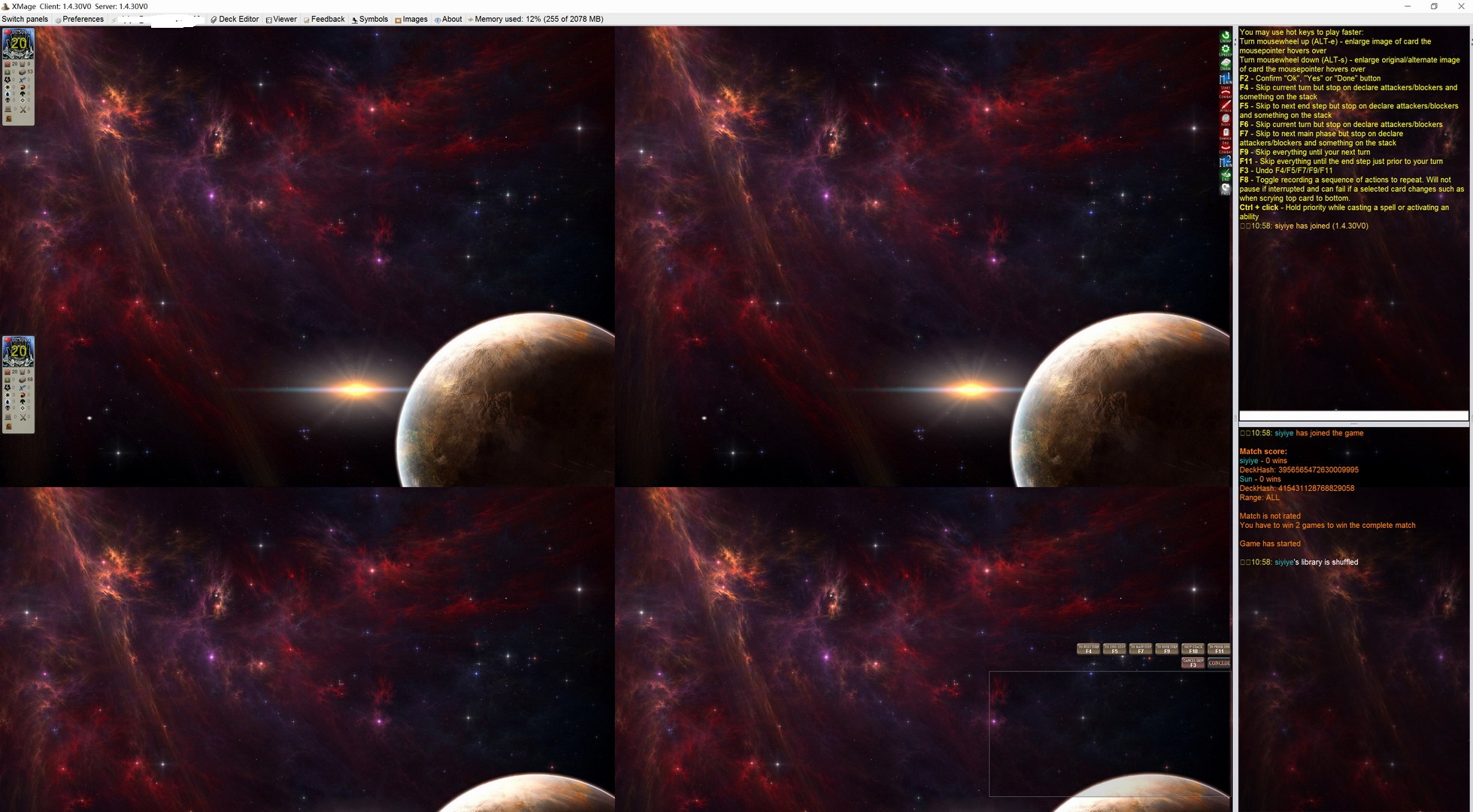Click the Memory used indicator

pos(535,19)
